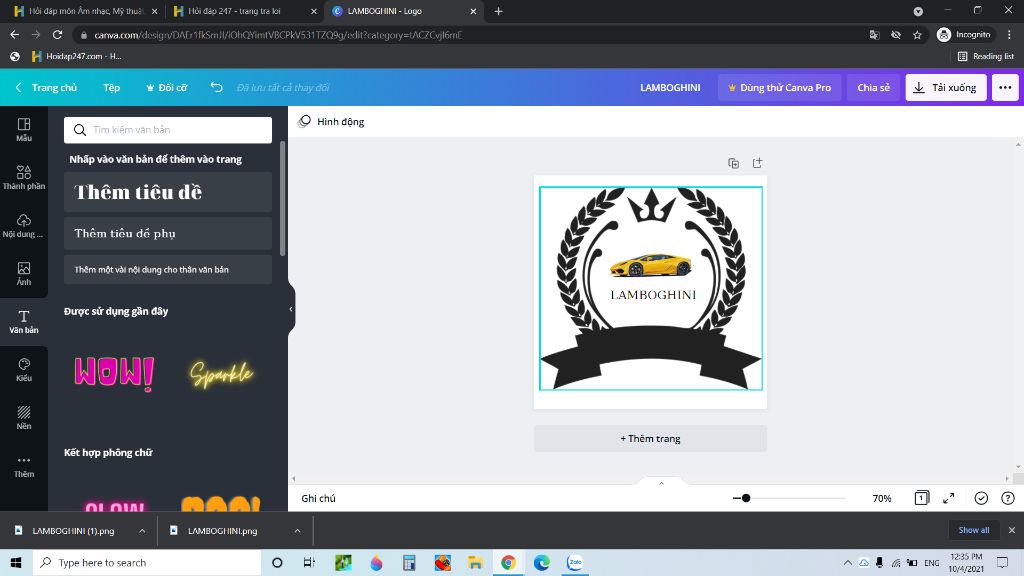Click the duplicate page icon

[x=733, y=163]
